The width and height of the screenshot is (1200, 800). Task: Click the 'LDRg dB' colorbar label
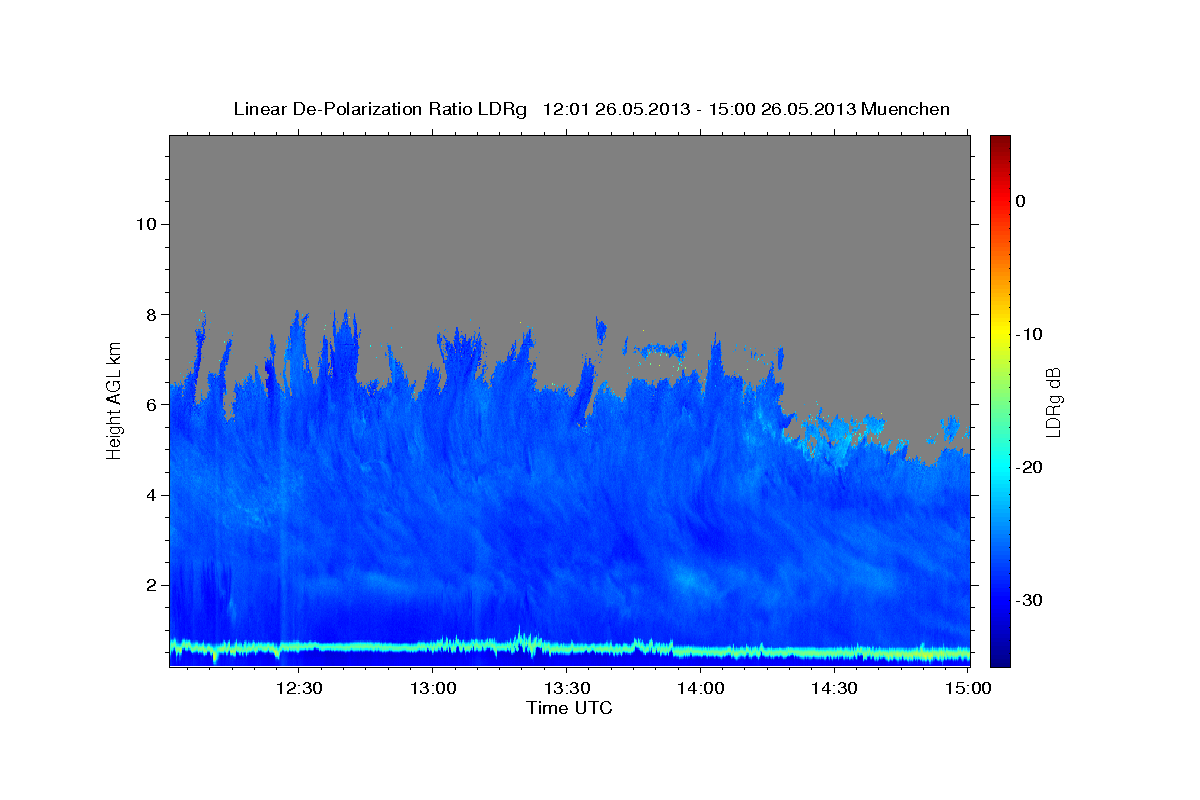1052,402
